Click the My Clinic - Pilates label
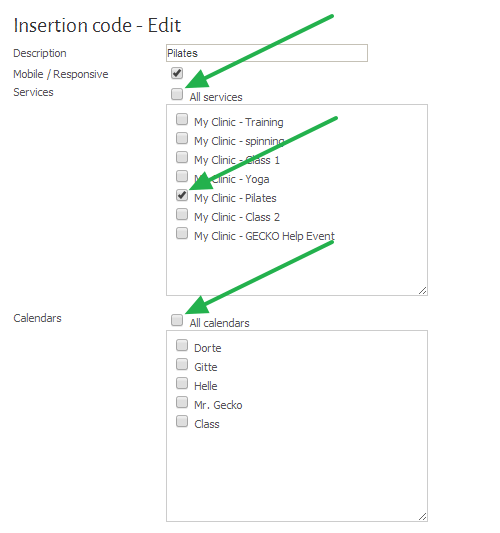 (x=235, y=198)
